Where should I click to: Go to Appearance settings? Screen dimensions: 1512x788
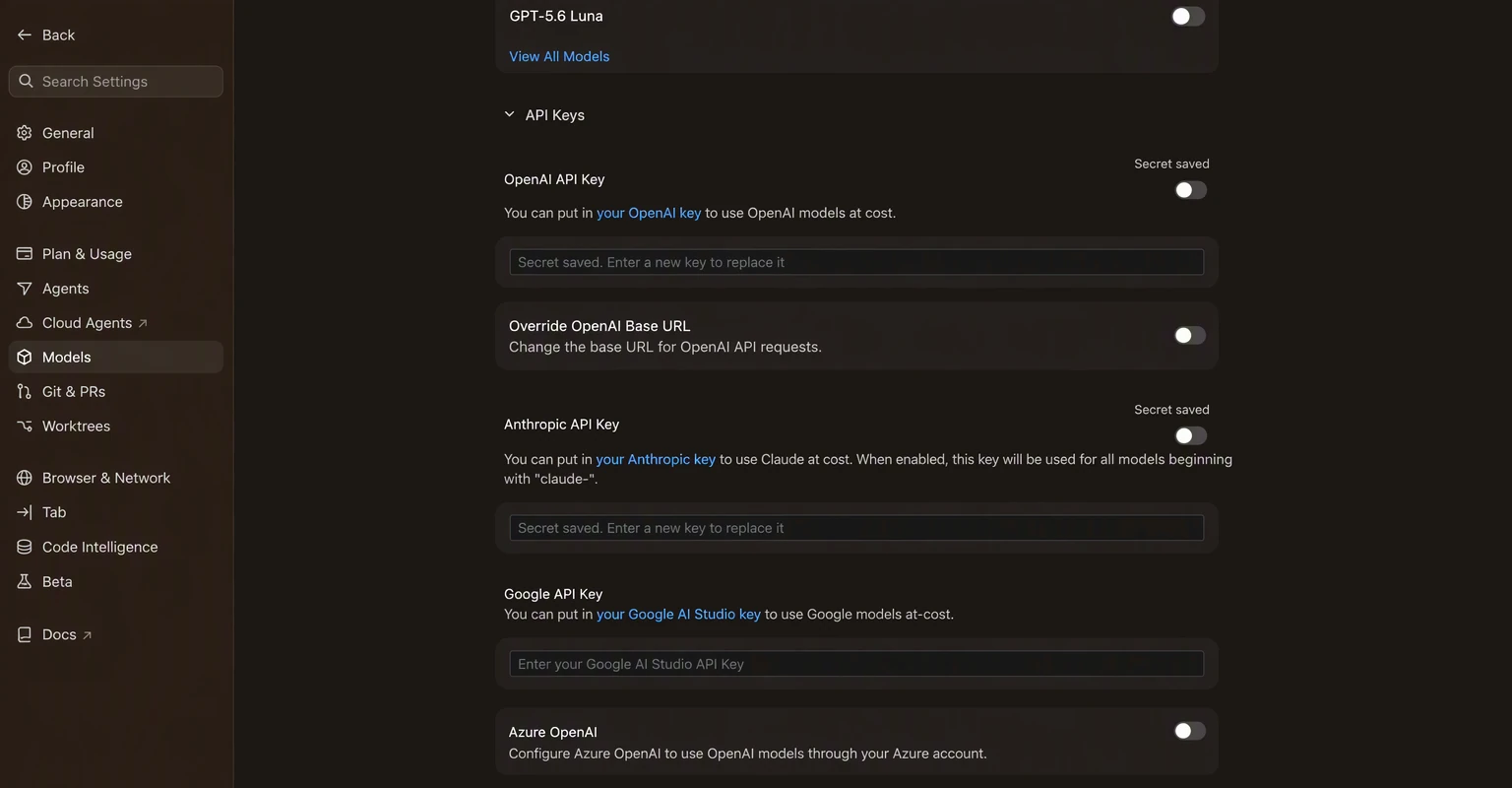click(x=116, y=202)
